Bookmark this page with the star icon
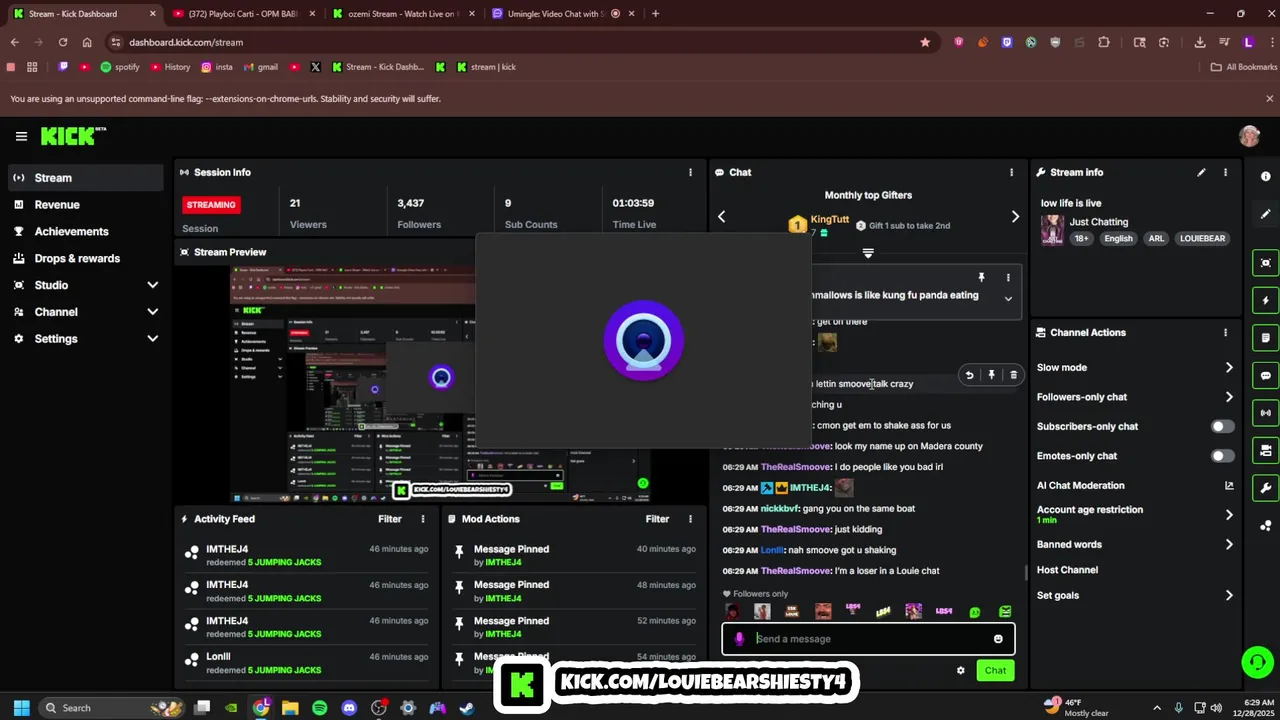Screen dimensions: 1280x720 click(x=925, y=42)
